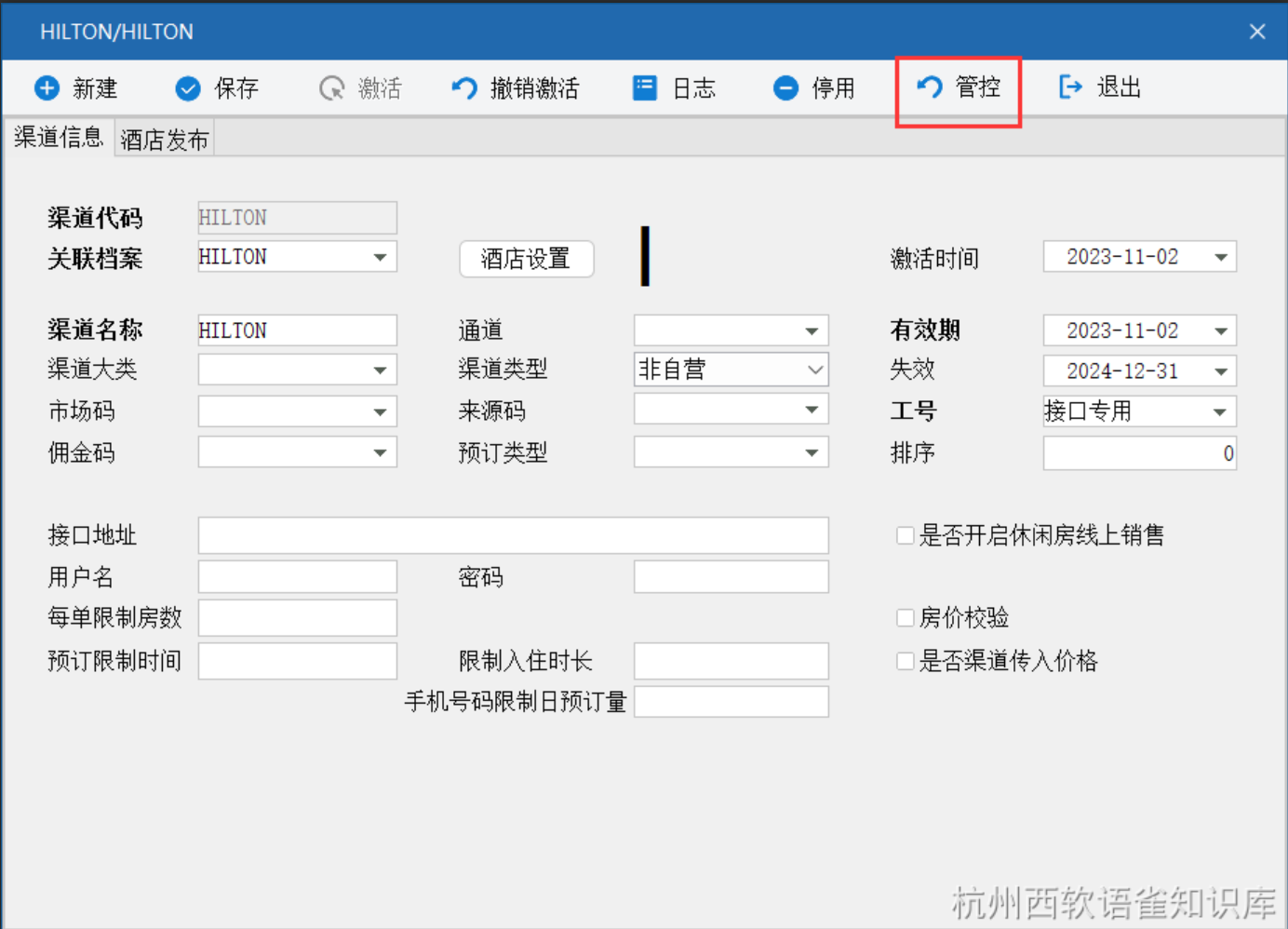Click the 保存 checkmark icon

[x=188, y=88]
